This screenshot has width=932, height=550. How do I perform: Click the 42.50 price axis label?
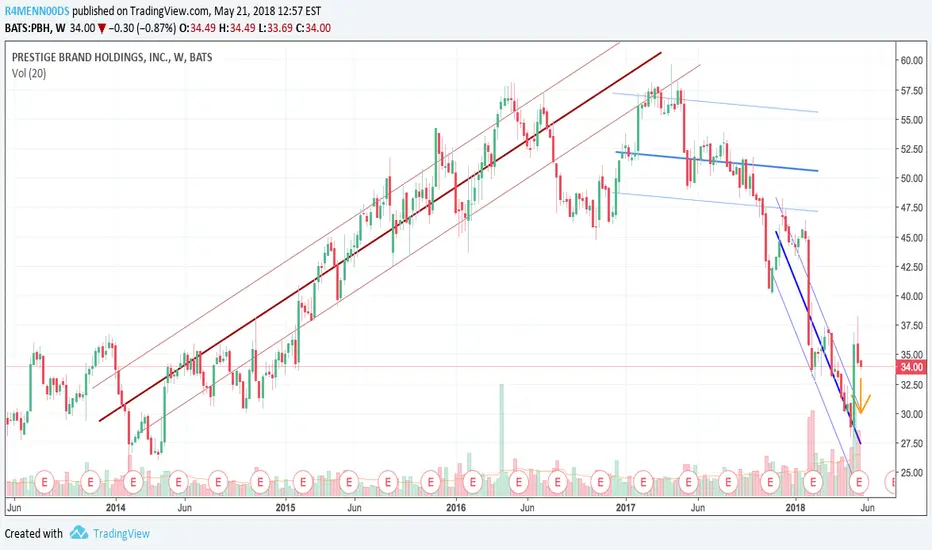pyautogui.click(x=911, y=267)
